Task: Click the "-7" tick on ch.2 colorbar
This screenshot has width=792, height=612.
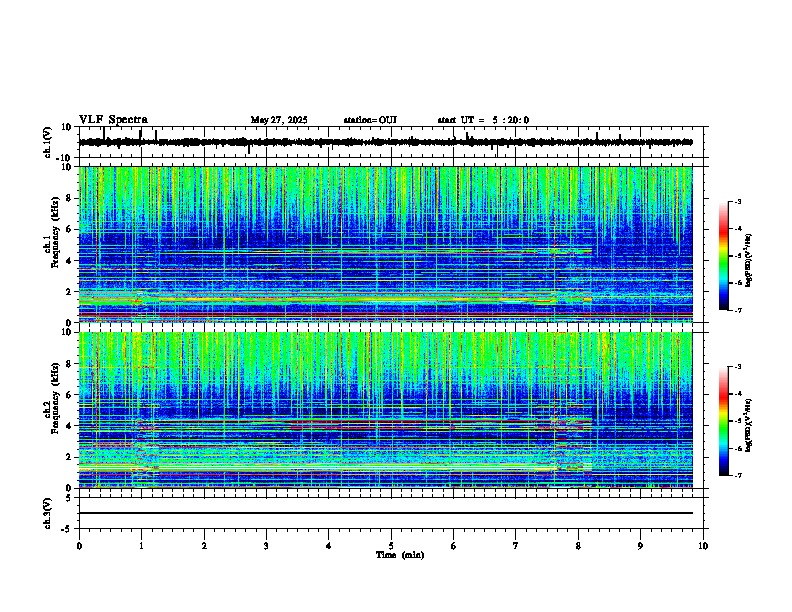Action: click(x=737, y=476)
